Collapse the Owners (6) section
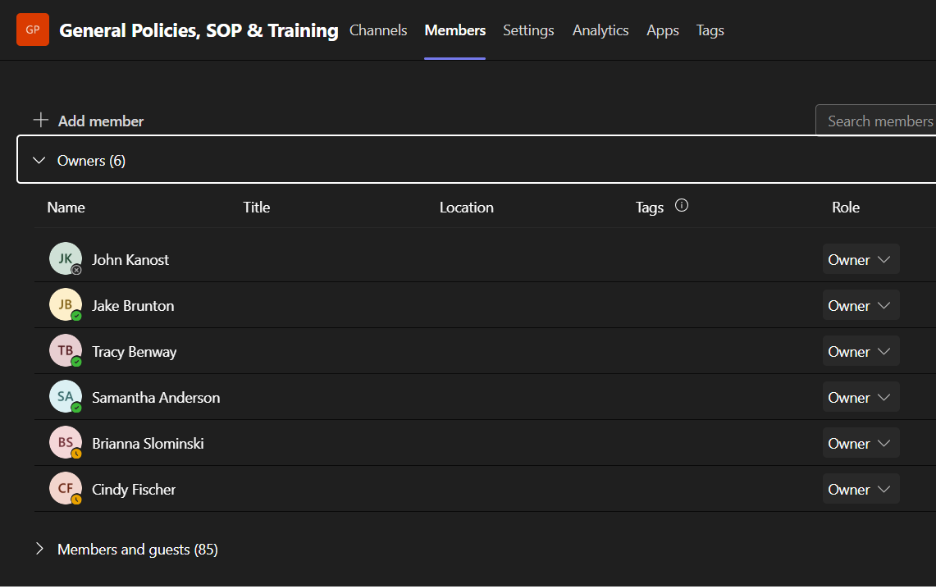Image resolution: width=936 pixels, height=588 pixels. point(40,160)
